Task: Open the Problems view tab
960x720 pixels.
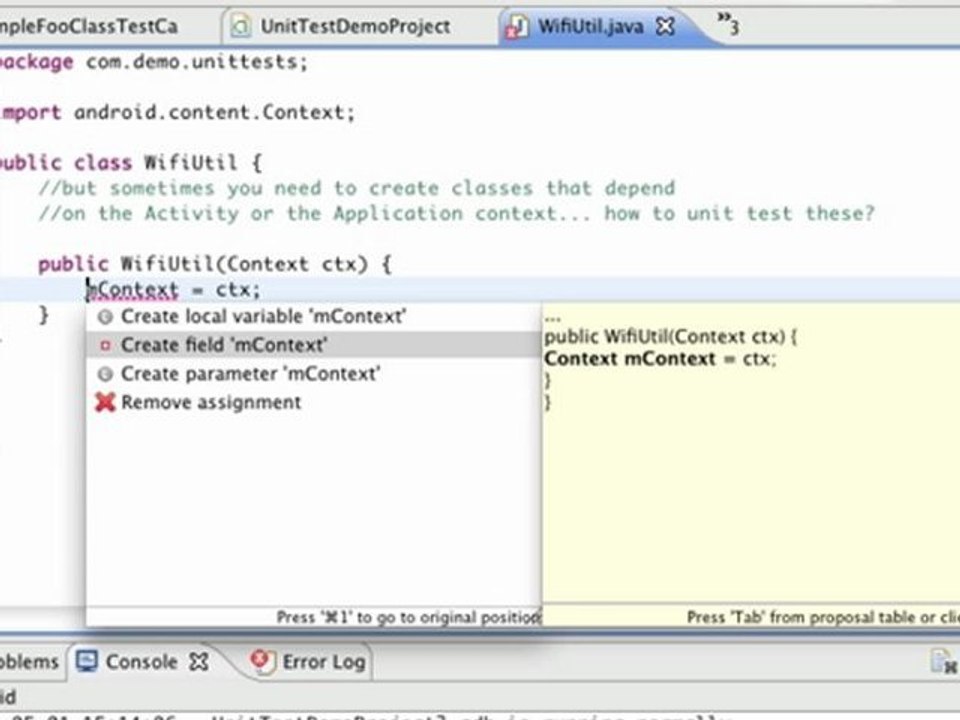Action: (x=28, y=662)
